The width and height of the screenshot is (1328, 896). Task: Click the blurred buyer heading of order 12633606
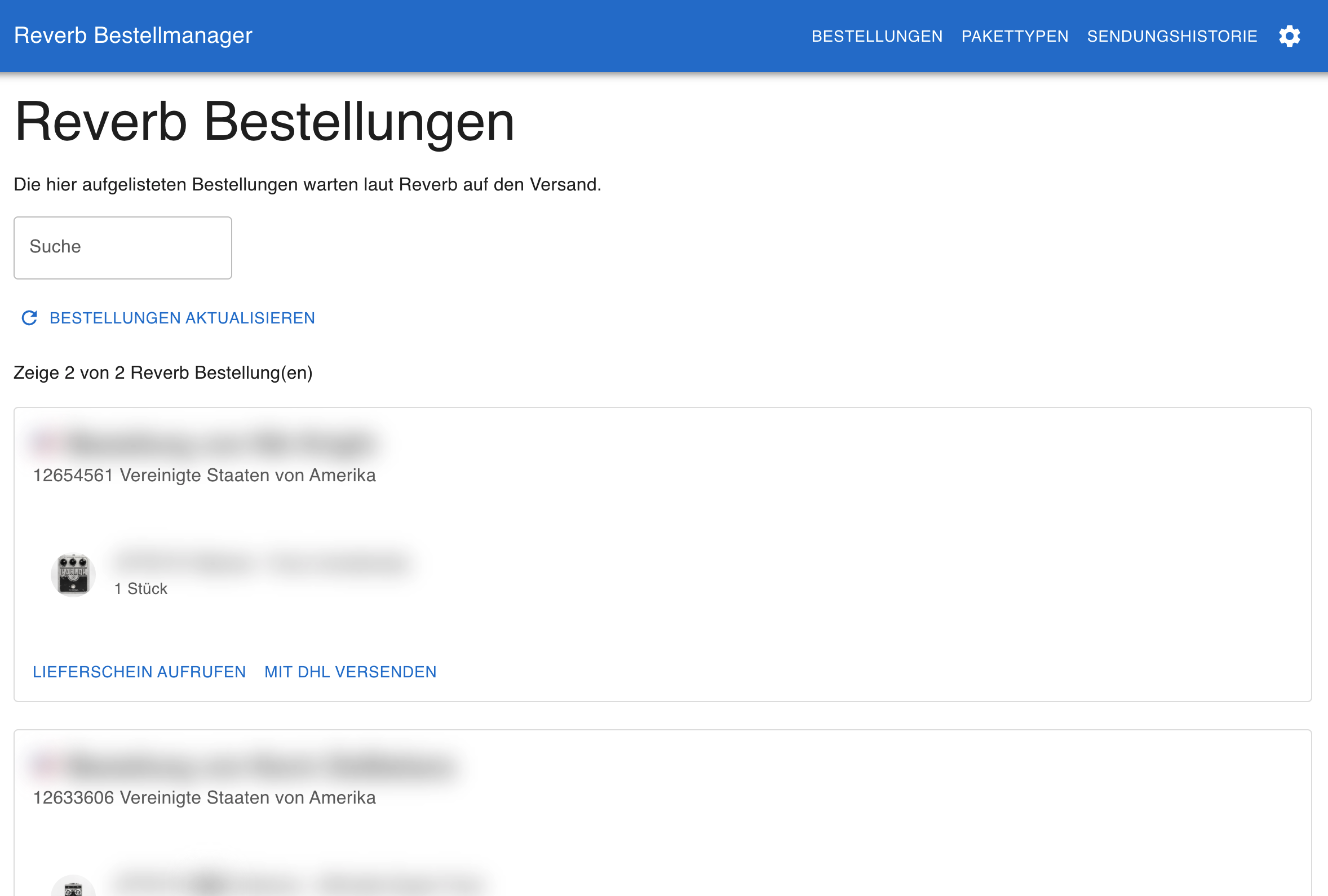pos(246,766)
